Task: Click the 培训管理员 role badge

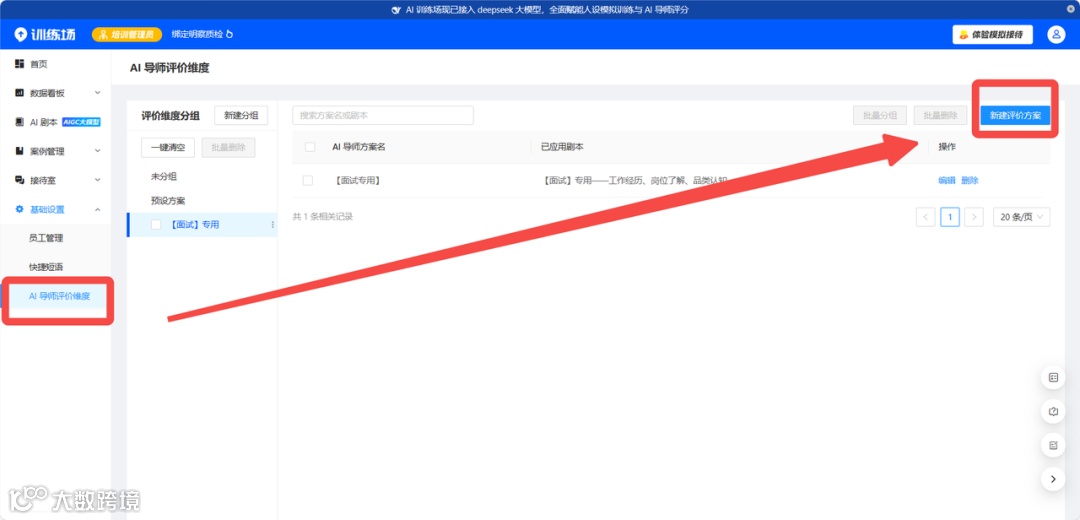Action: pos(127,34)
